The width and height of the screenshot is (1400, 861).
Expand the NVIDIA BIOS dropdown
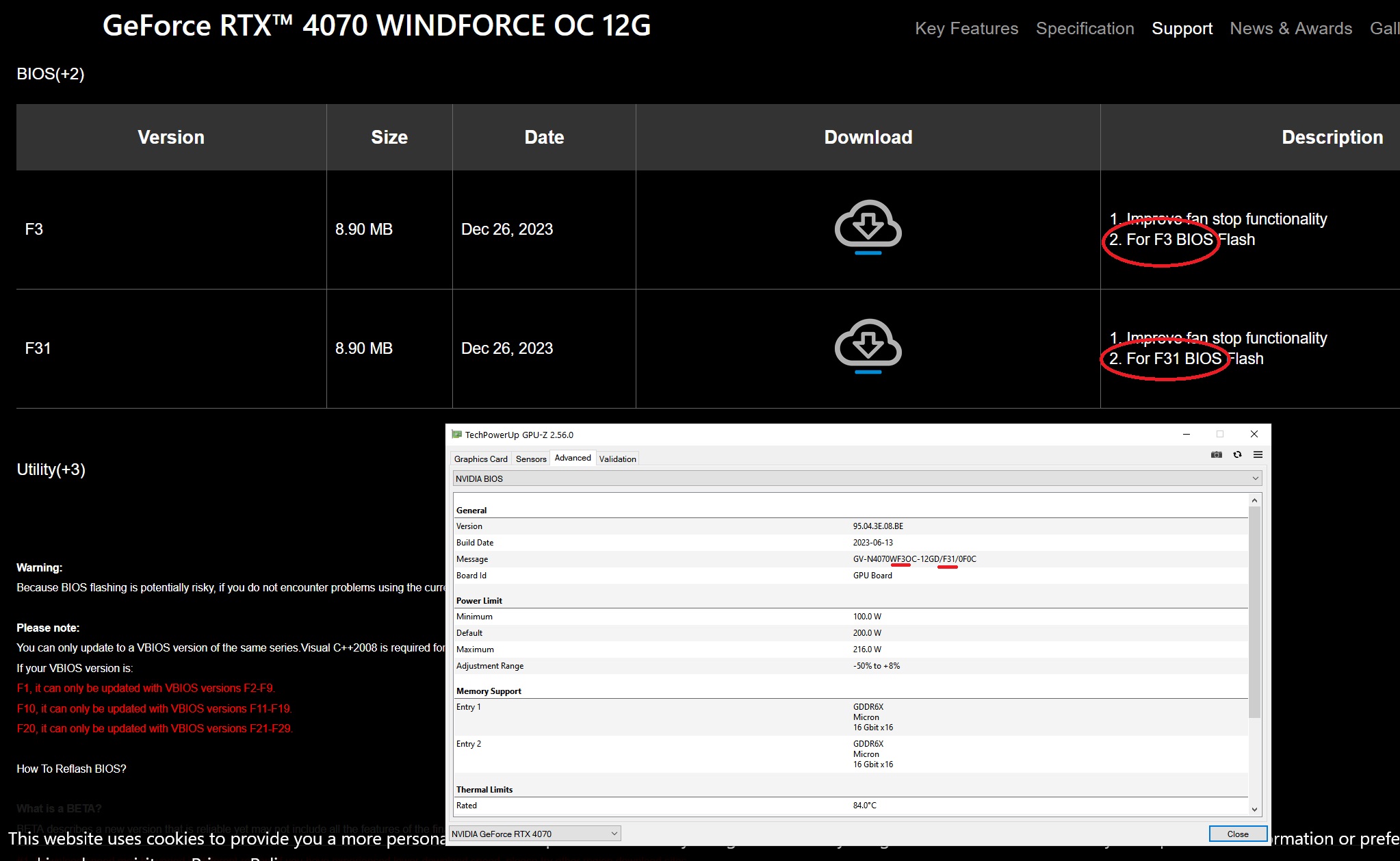tap(1255, 478)
